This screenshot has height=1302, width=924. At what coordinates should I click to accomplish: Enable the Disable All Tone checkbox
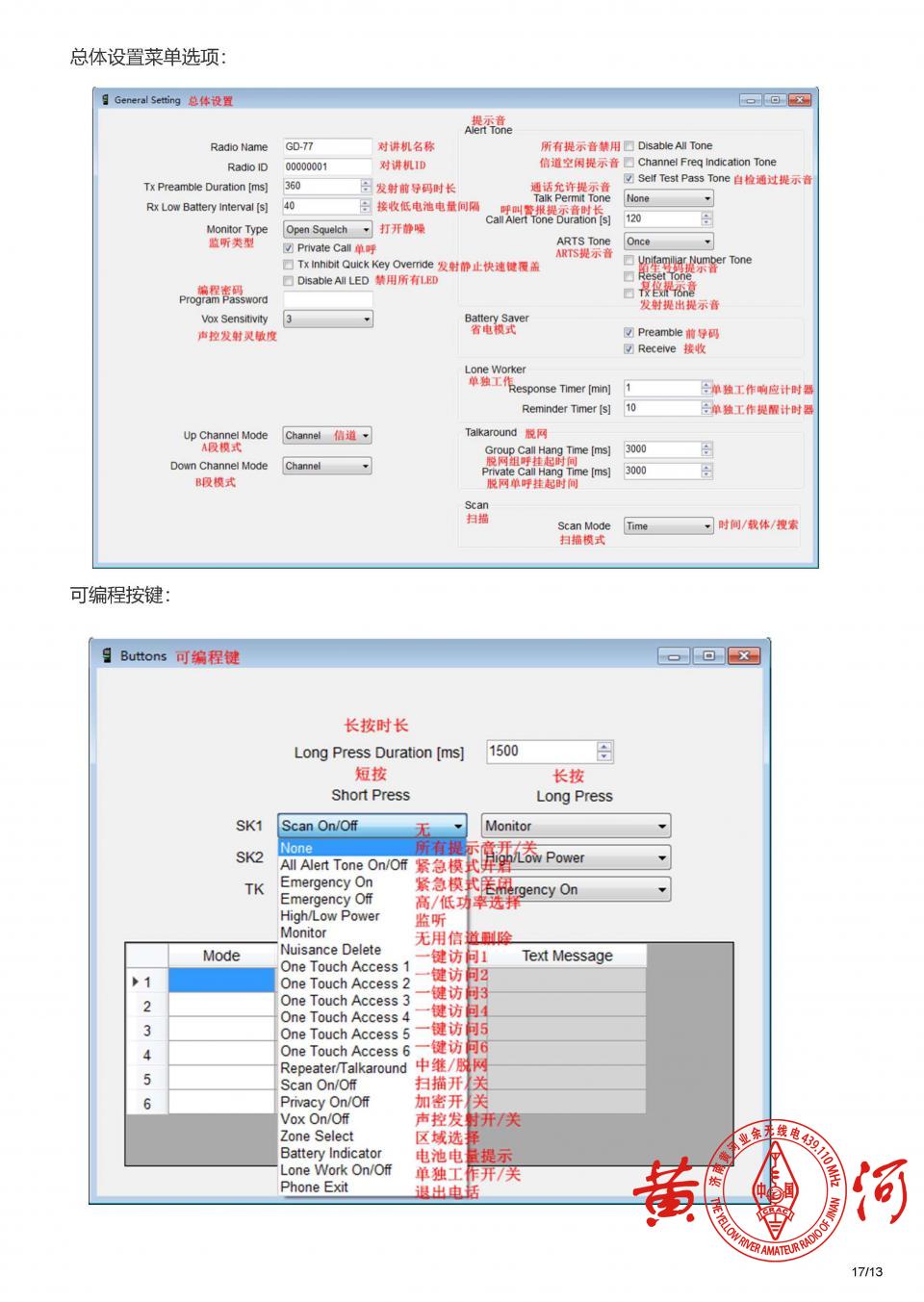(629, 146)
